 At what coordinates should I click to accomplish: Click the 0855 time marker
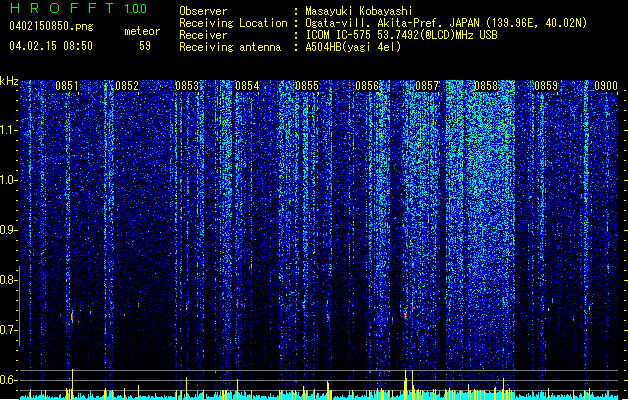[x=307, y=86]
